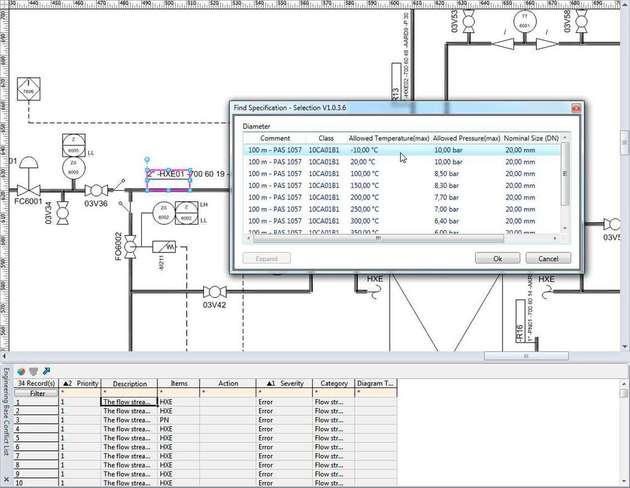Click the vertical scrollbar down arrow in specification list
630x488 pixels.
click(565, 228)
